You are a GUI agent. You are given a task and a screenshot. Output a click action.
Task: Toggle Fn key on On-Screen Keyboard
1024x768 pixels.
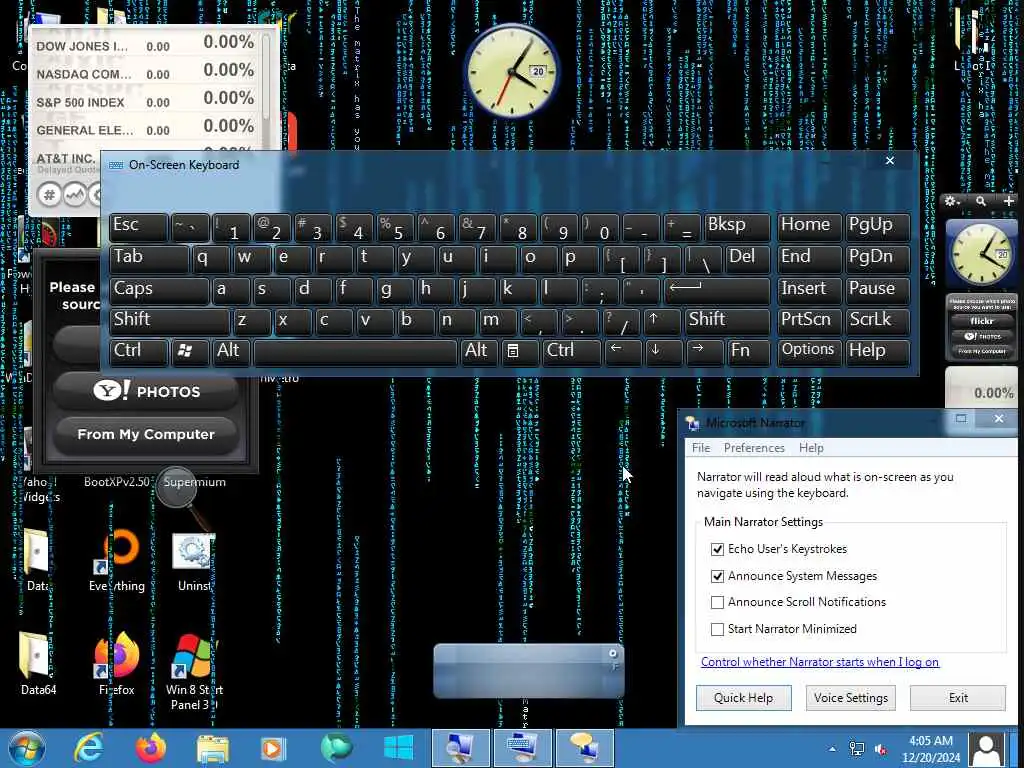(748, 351)
